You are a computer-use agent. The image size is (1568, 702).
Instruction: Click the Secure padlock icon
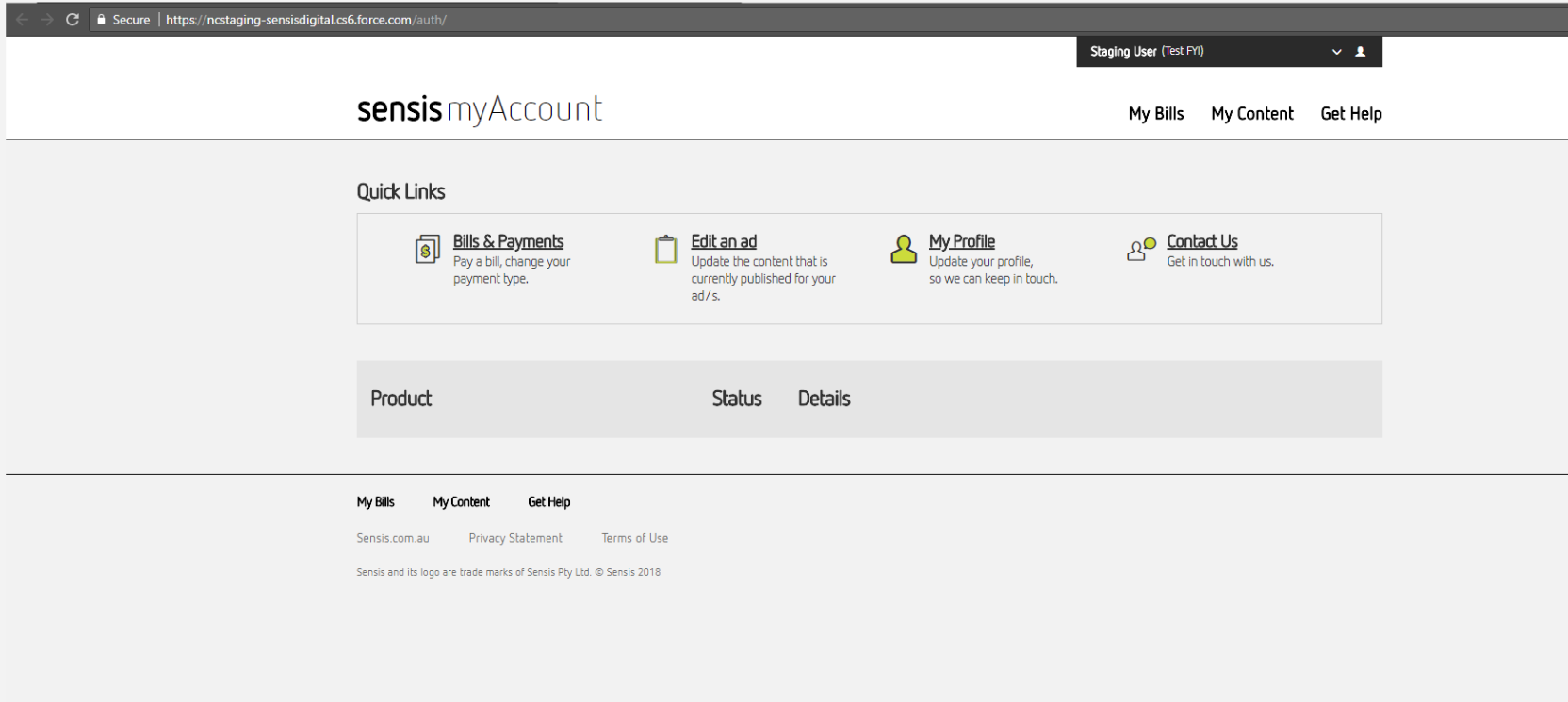tap(101, 20)
